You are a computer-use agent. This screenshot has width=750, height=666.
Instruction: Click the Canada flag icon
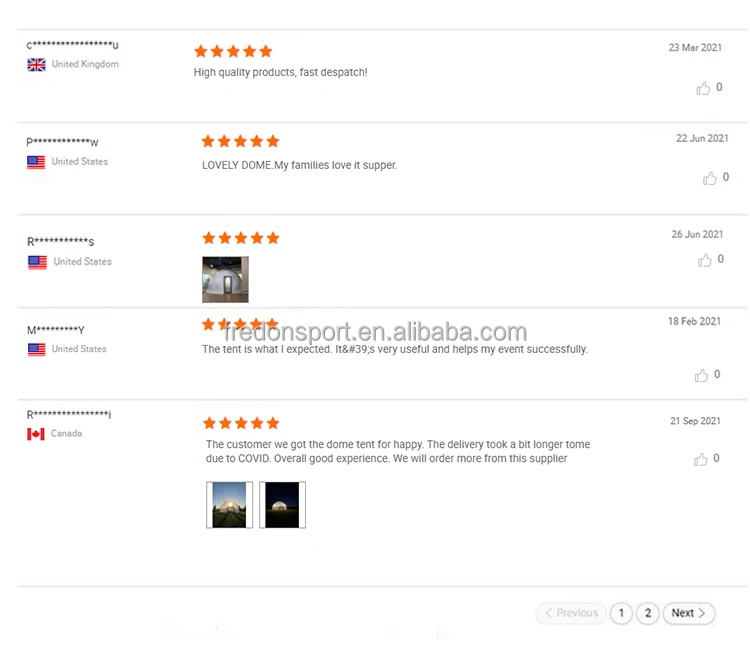(x=36, y=434)
